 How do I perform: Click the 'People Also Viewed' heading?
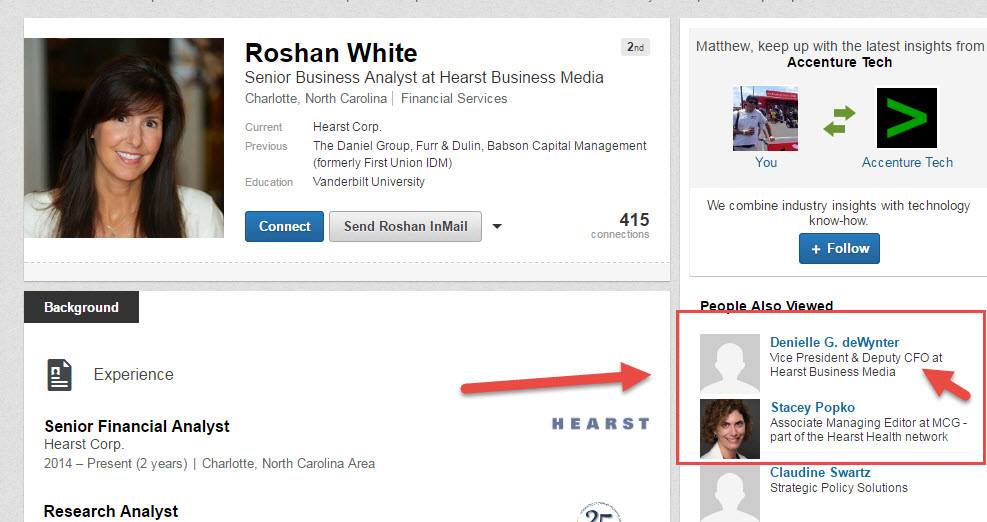766,306
